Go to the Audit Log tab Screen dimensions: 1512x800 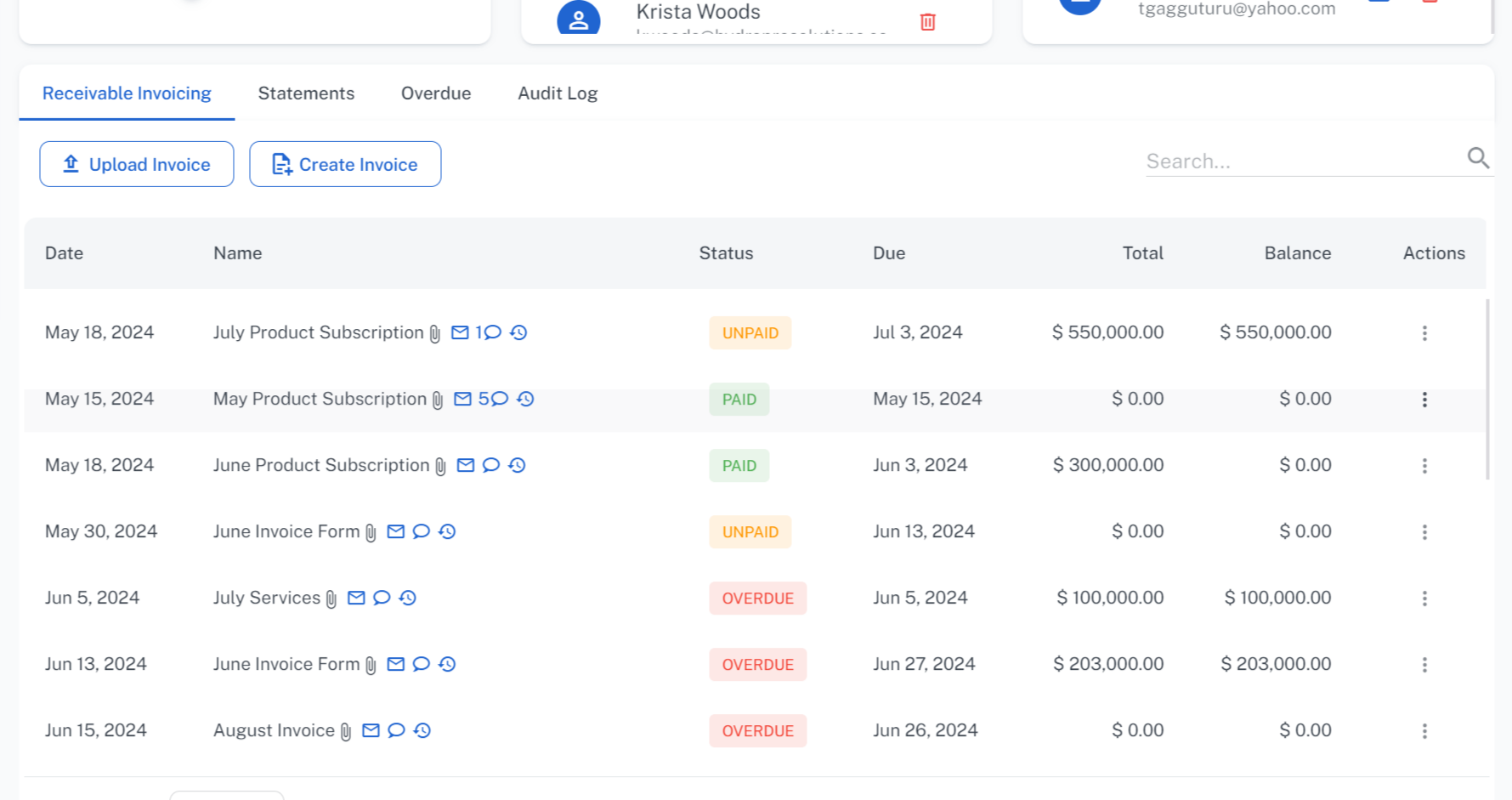tap(558, 94)
